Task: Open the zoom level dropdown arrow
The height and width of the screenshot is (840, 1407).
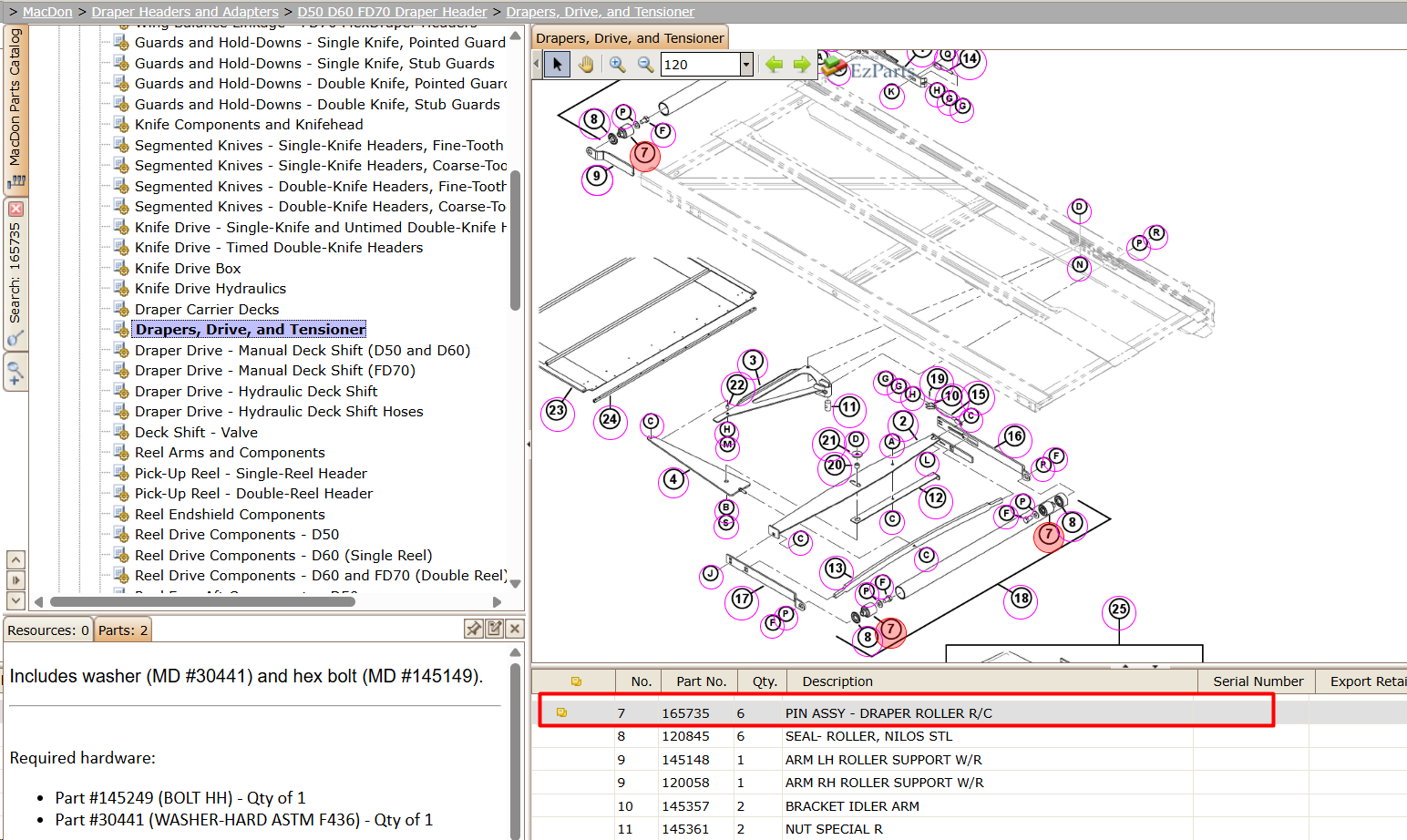Action: pos(746,65)
